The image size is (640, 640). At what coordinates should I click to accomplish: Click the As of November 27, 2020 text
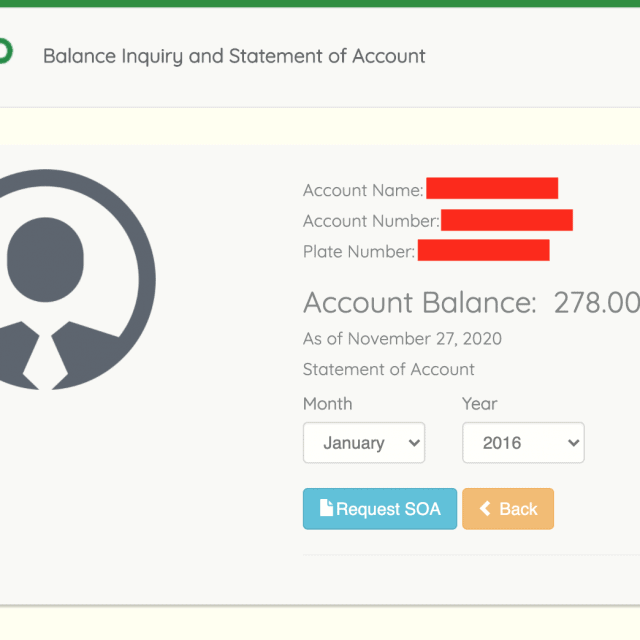[x=402, y=339]
